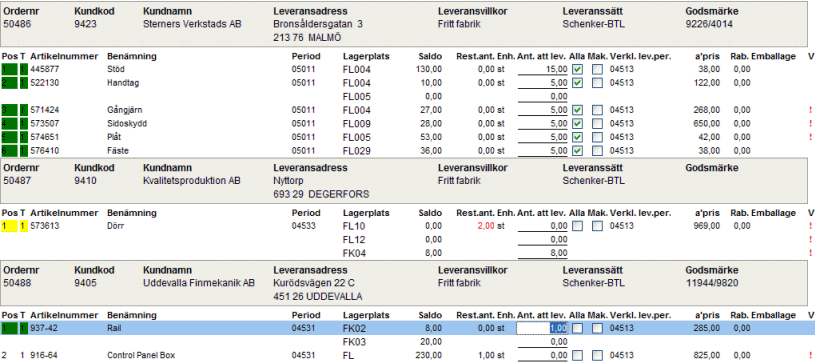Click the warning mark on Dörr row
Image resolution: width=815 pixels, height=362 pixels.
(810, 226)
